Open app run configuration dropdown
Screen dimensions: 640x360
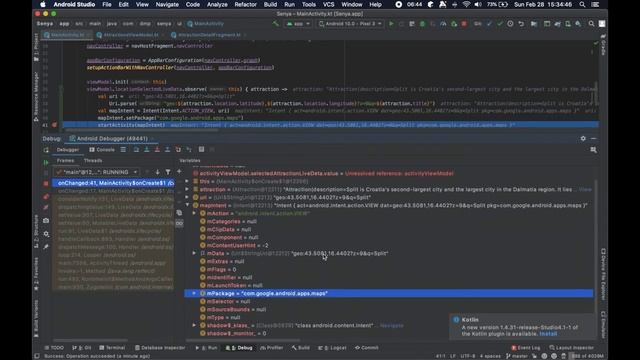[298, 24]
